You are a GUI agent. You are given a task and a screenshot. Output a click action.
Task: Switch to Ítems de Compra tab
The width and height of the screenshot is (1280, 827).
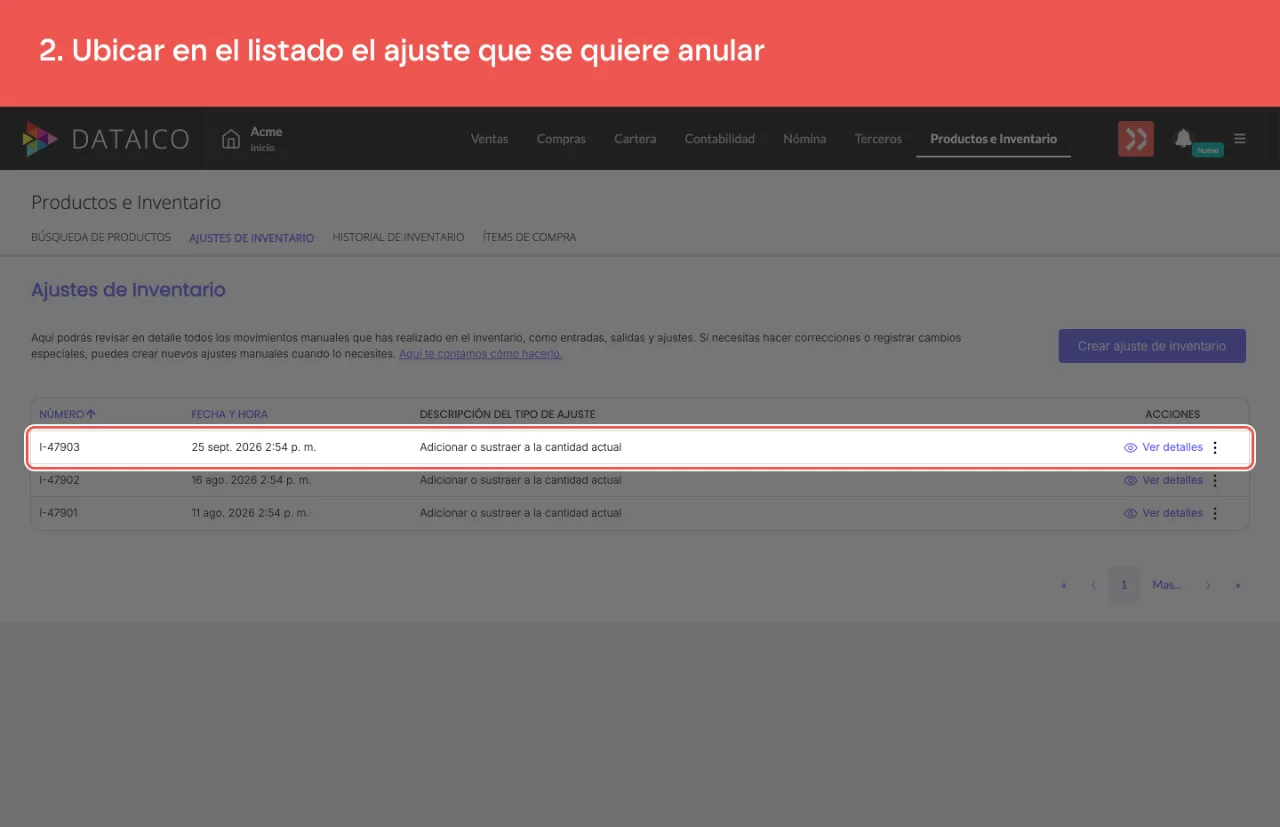point(529,238)
